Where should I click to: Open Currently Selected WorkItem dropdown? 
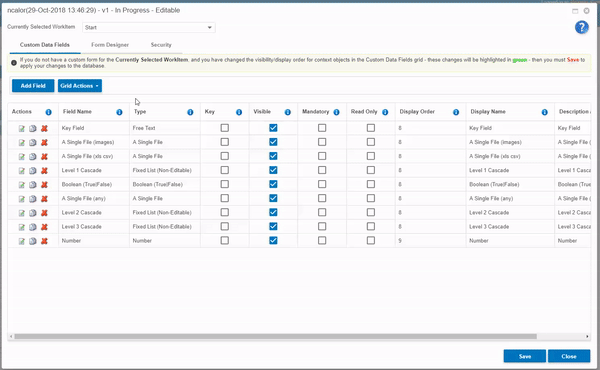[149, 27]
